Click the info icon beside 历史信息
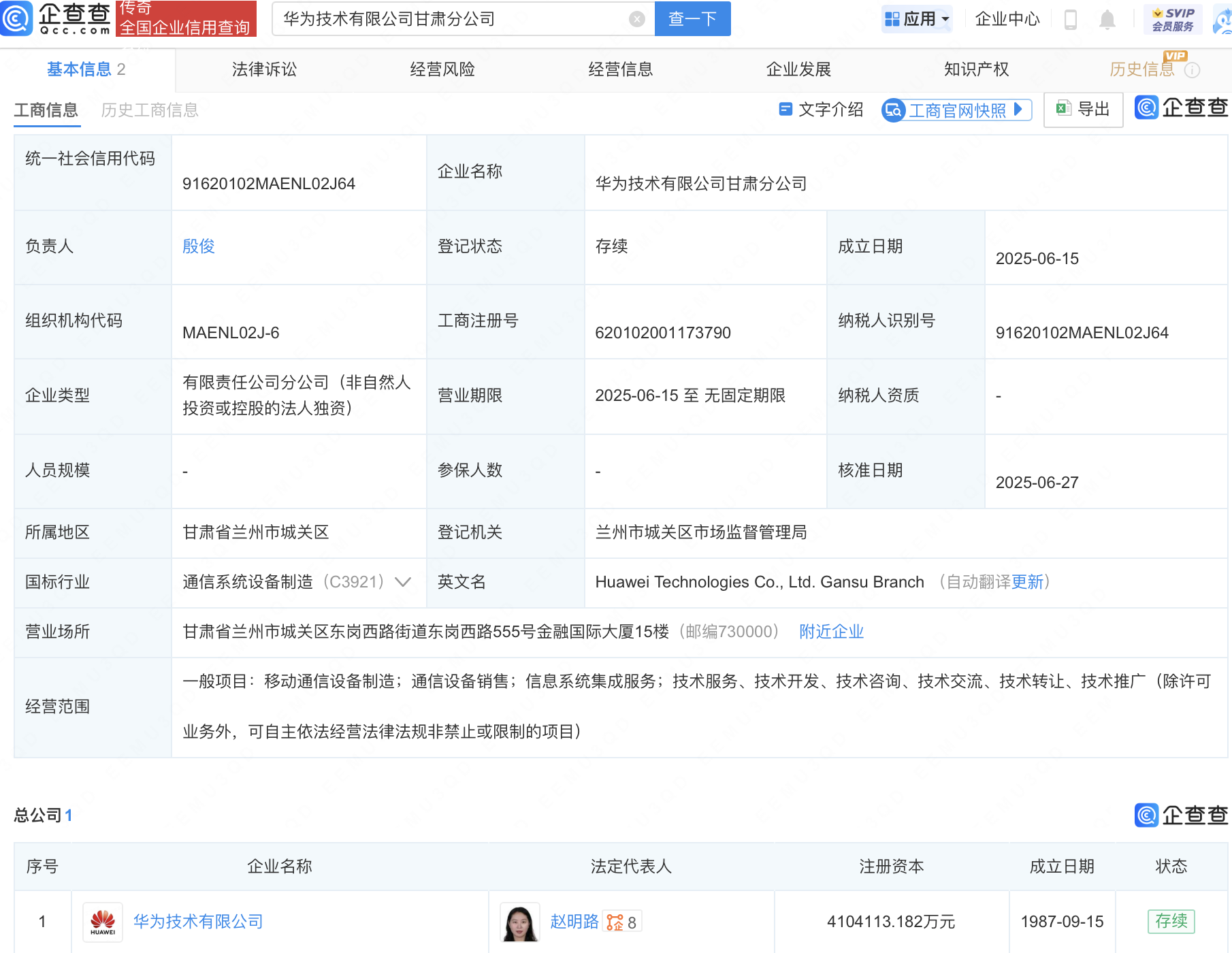Screen dimensions: 1232x953 pyautogui.click(x=1192, y=69)
